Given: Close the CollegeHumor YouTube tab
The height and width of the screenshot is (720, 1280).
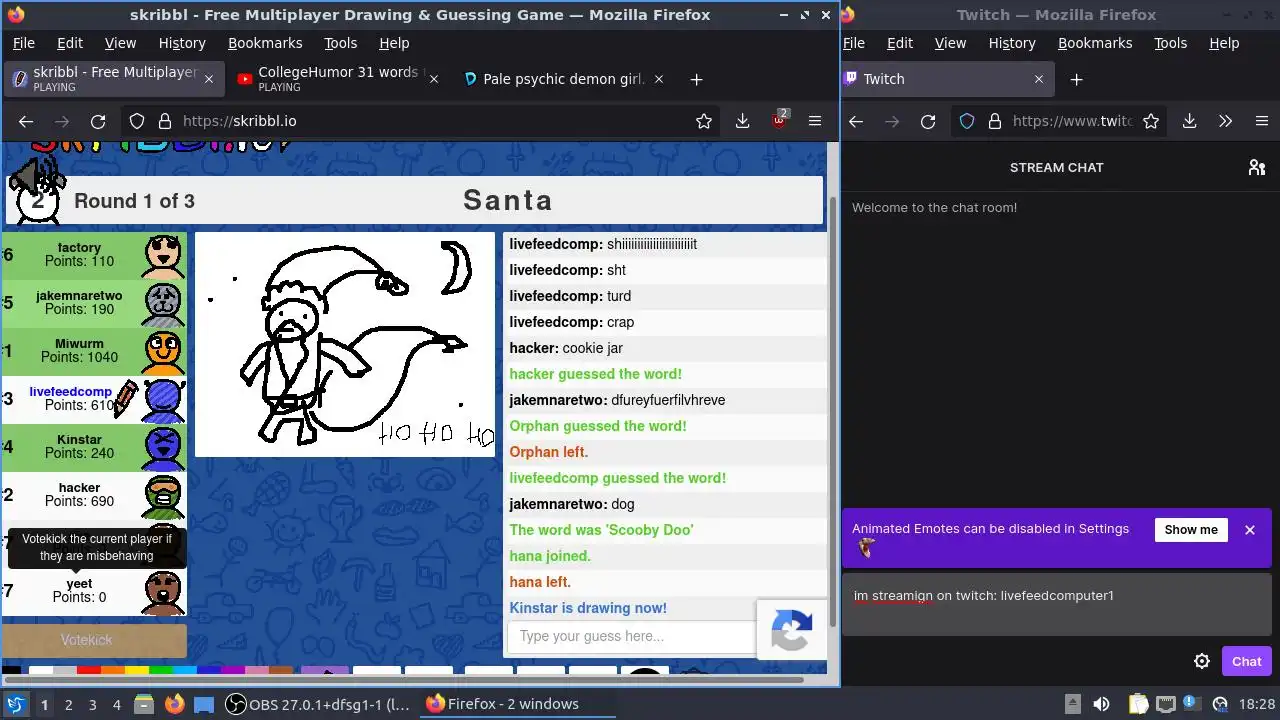Looking at the screenshot, I should pyautogui.click(x=433, y=79).
